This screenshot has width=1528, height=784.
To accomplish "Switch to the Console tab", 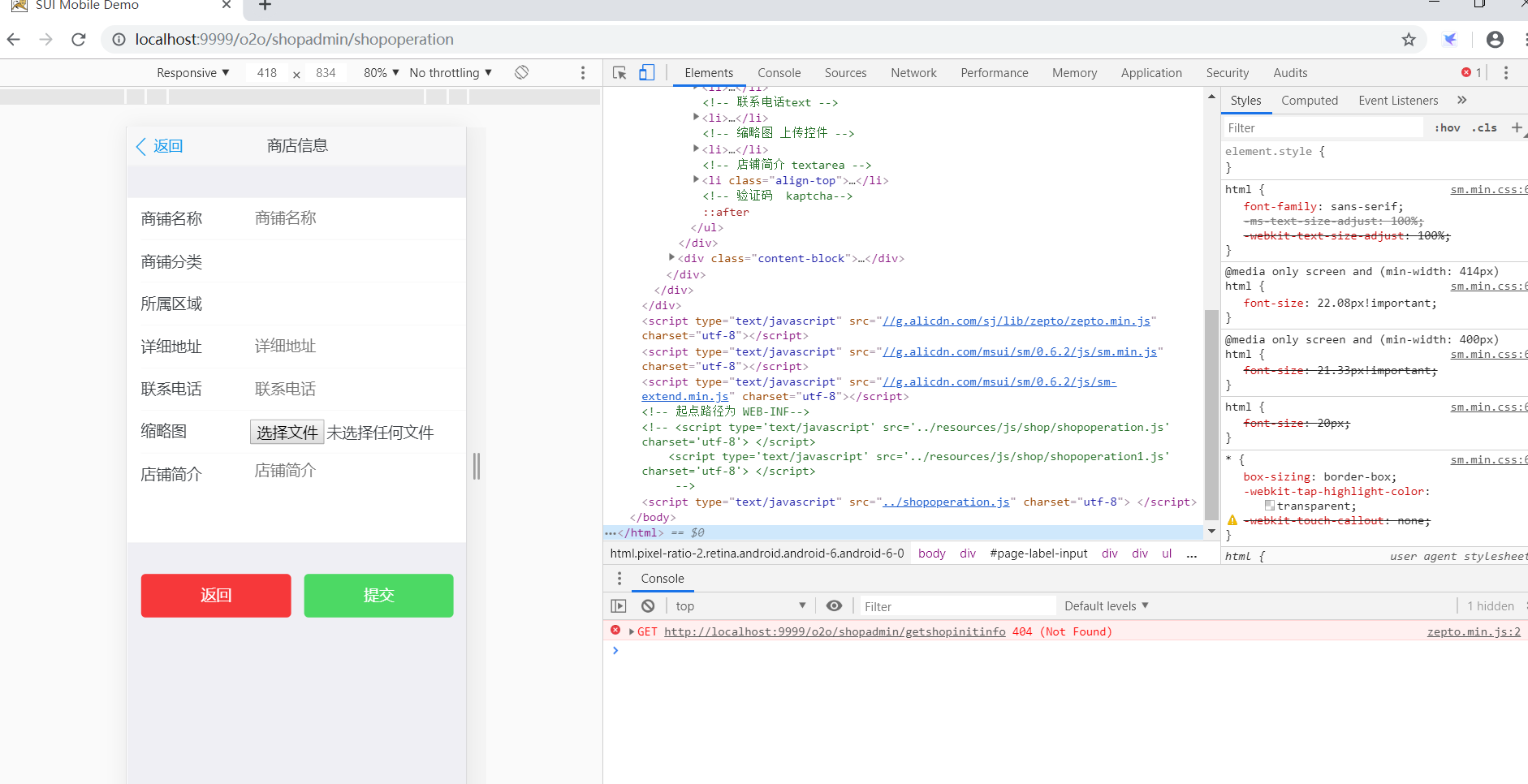I will coord(779,72).
